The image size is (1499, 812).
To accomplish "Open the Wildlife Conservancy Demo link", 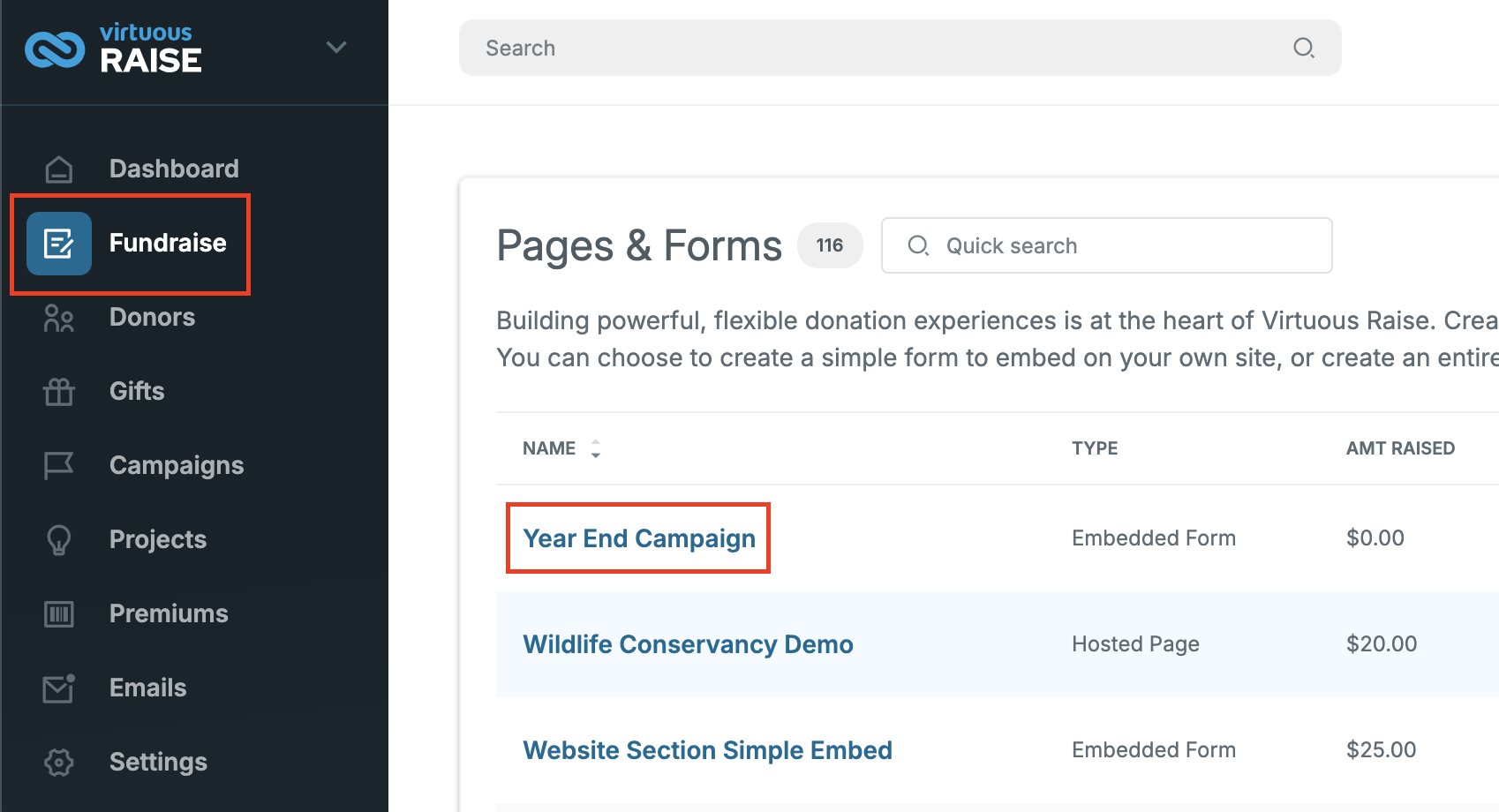I will pos(688,644).
